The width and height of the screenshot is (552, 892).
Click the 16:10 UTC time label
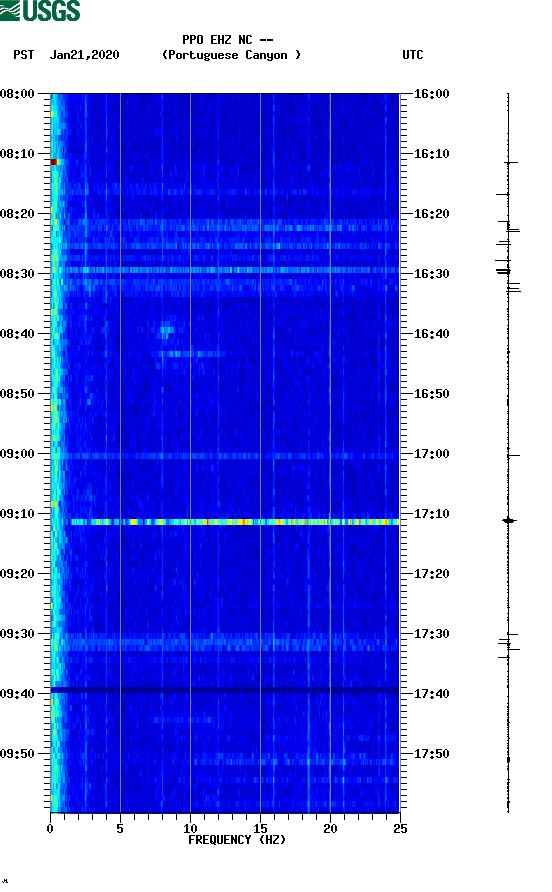pos(431,154)
